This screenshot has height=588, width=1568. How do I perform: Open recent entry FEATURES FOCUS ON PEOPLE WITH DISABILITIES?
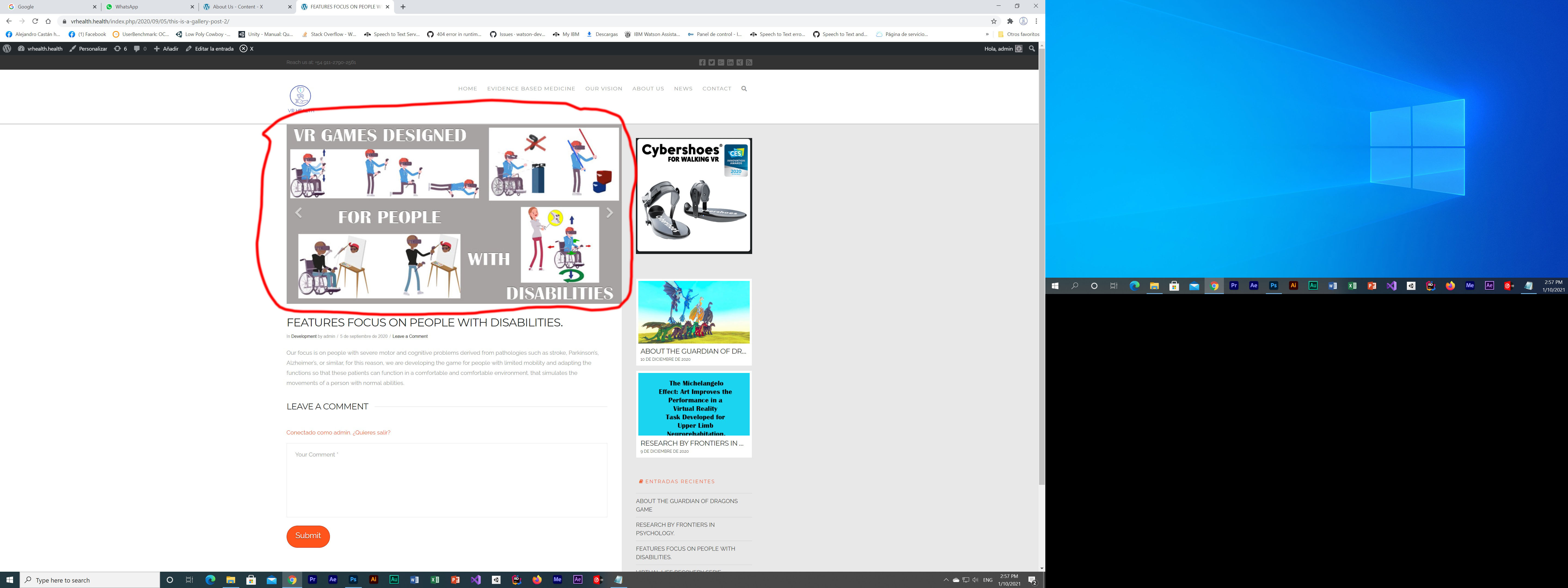click(x=685, y=553)
